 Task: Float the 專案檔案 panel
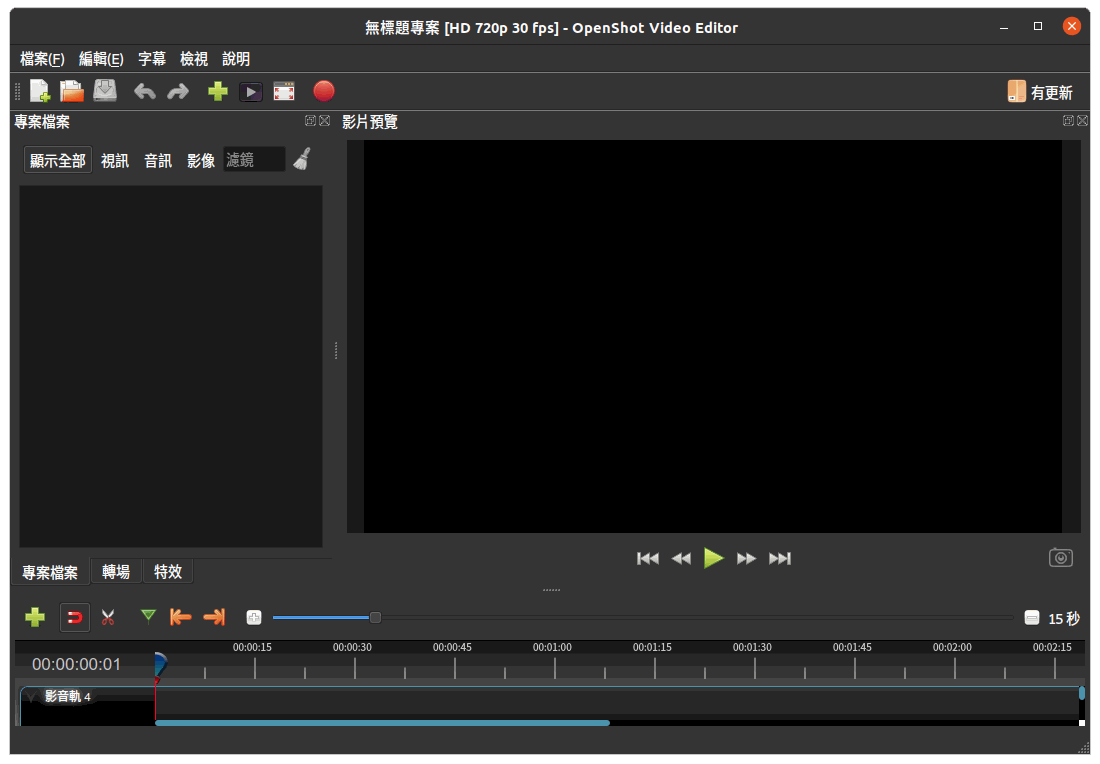click(x=310, y=121)
